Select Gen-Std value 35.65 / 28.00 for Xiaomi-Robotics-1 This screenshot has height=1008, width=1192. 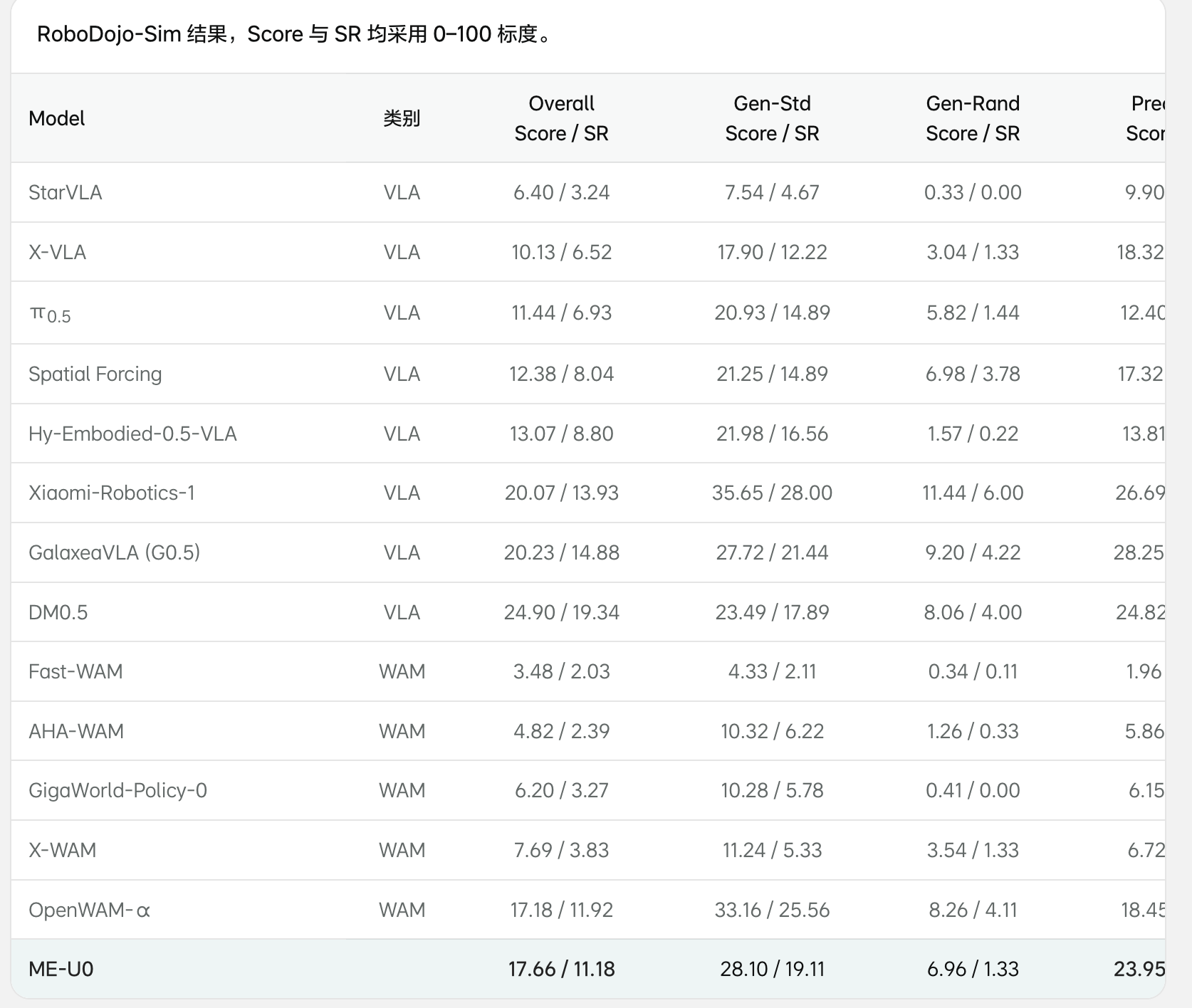tap(772, 493)
